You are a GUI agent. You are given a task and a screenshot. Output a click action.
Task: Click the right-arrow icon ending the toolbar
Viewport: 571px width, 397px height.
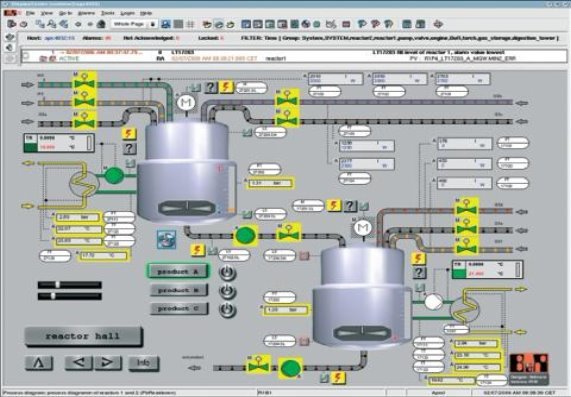click(x=438, y=24)
